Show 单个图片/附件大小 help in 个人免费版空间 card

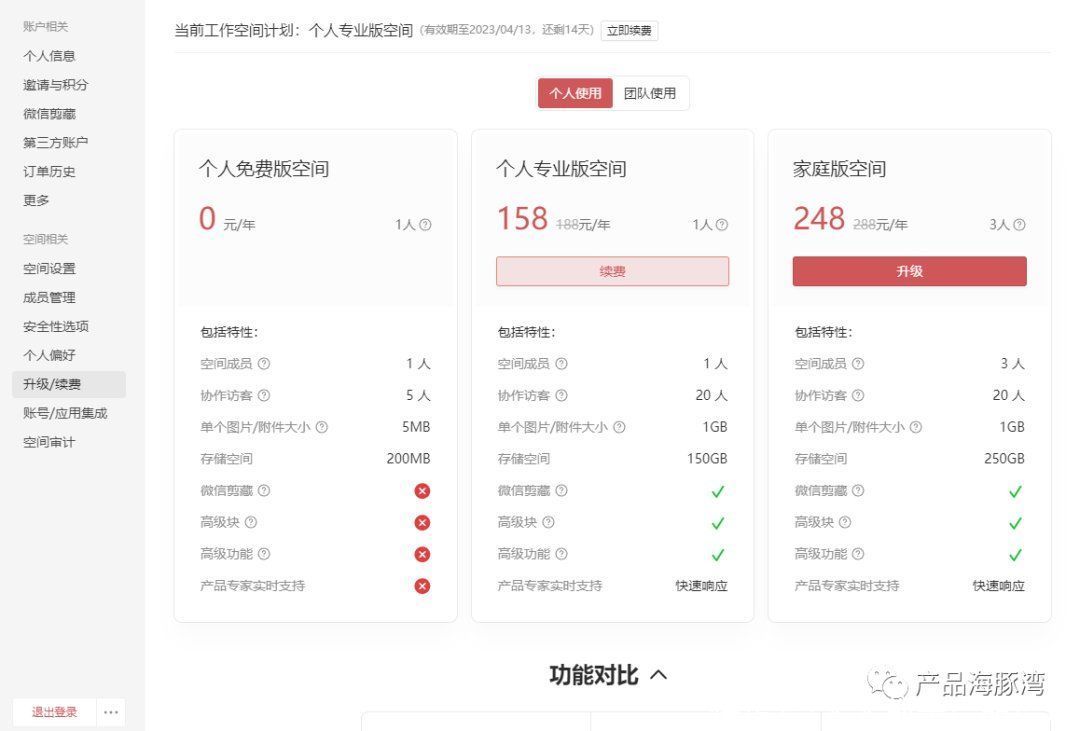322,427
